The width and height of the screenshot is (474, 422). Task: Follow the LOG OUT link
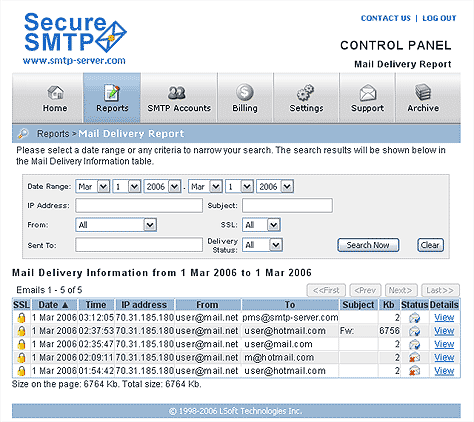[439, 18]
